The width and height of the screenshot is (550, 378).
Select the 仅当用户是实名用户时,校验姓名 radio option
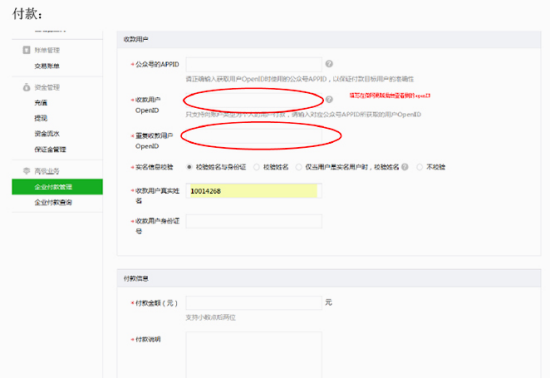(299, 167)
